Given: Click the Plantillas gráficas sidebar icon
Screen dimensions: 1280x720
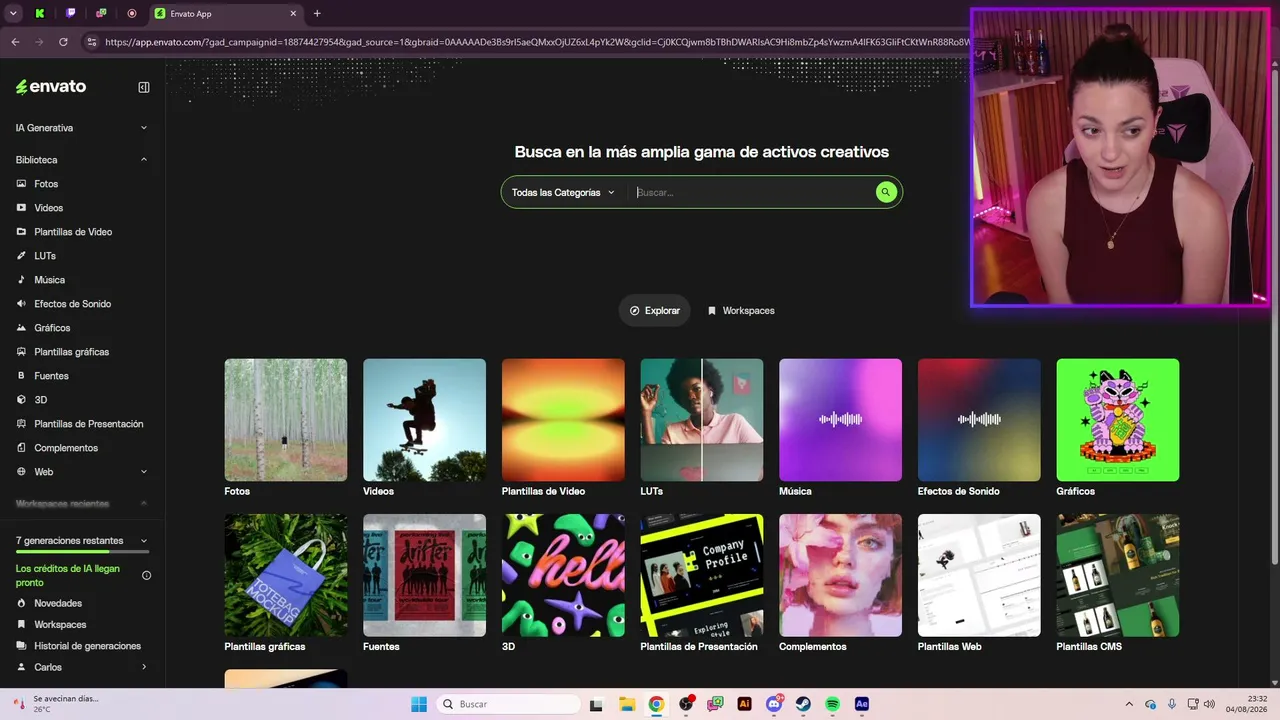Looking at the screenshot, I should (x=21, y=352).
